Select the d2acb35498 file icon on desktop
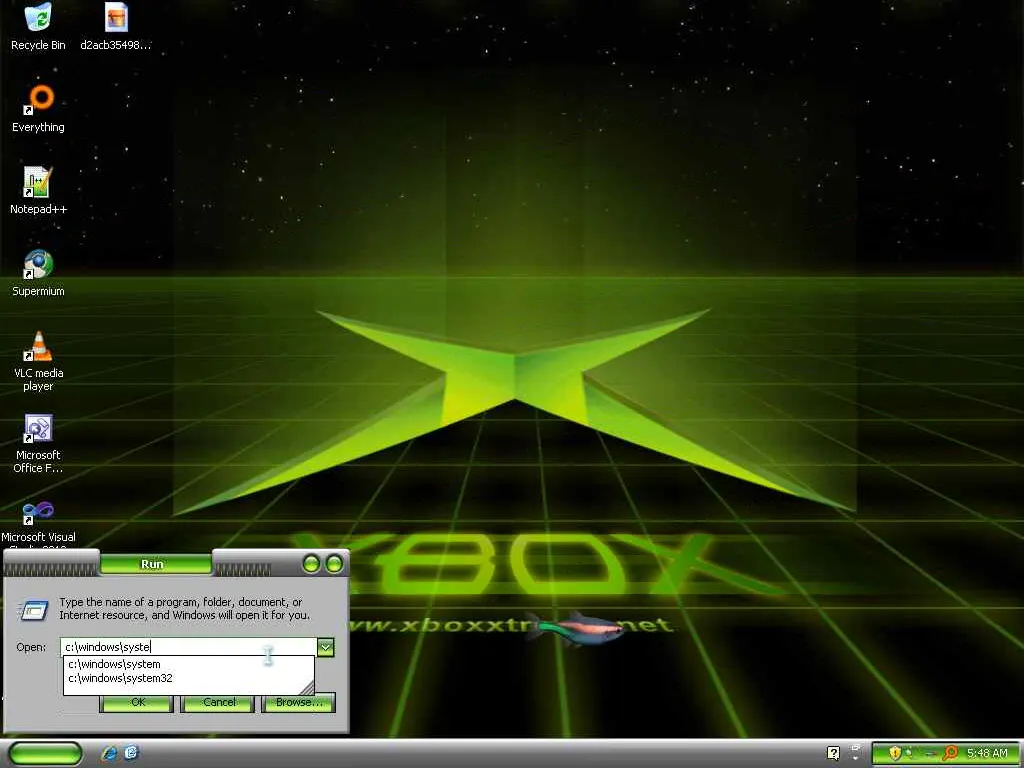This screenshot has width=1024, height=768. tap(116, 26)
